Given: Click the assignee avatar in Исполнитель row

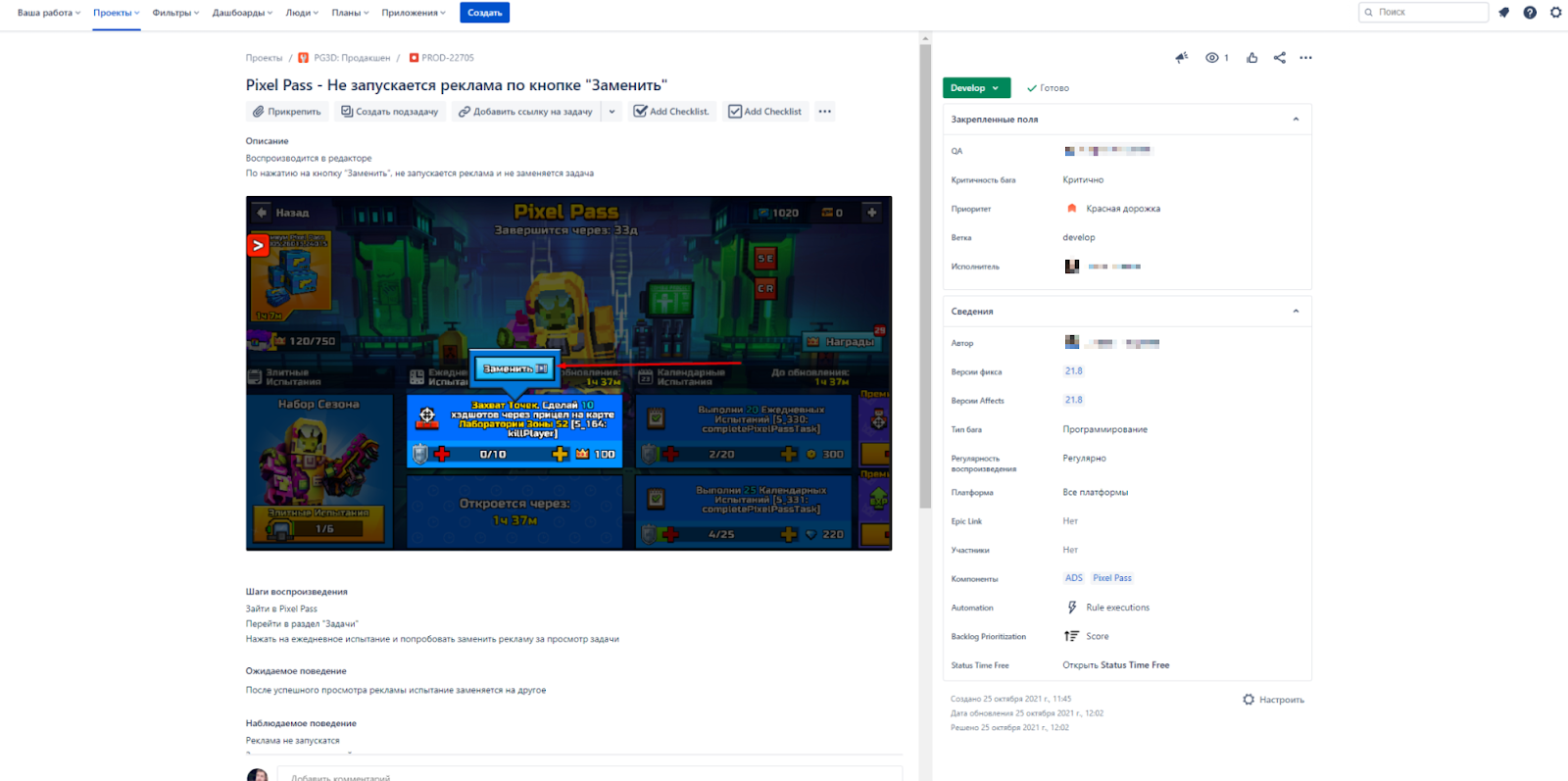Looking at the screenshot, I should click(1072, 267).
